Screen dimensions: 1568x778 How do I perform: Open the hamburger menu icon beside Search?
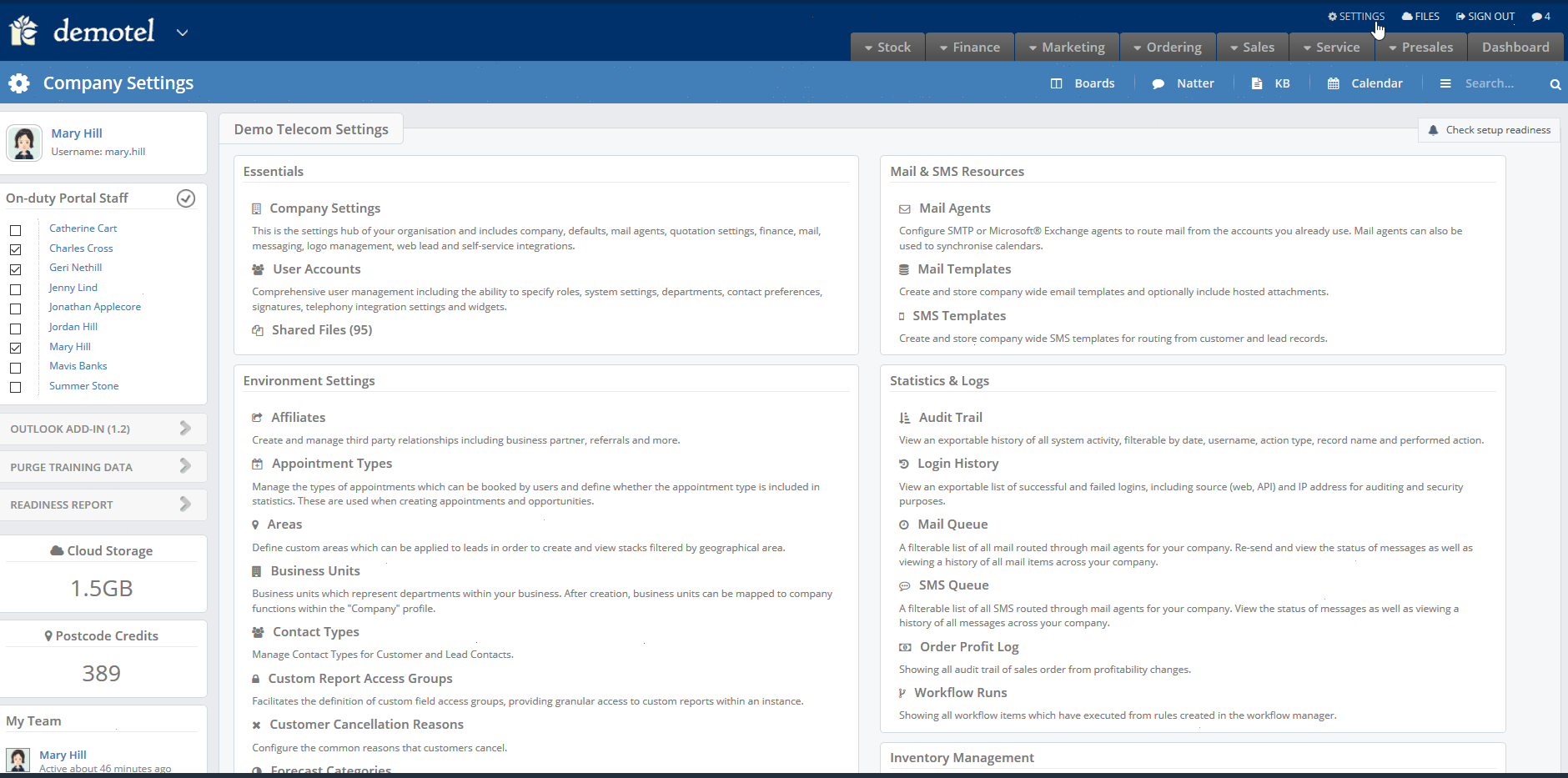(x=1445, y=83)
